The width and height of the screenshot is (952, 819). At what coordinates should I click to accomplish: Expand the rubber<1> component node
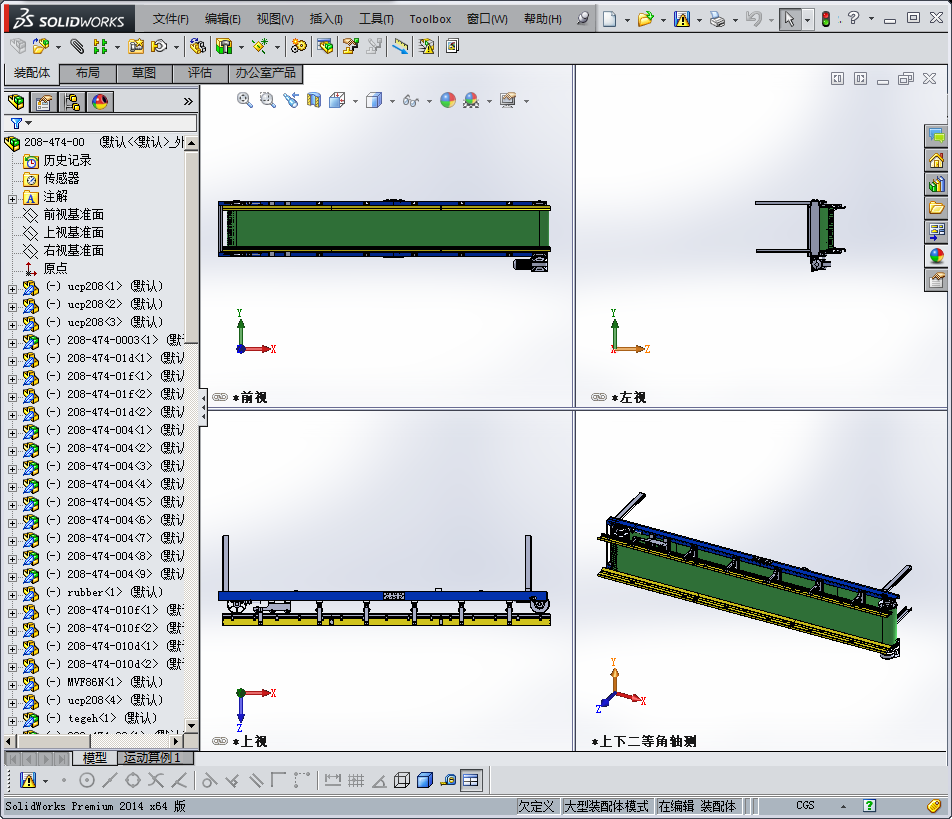pyautogui.click(x=12, y=595)
